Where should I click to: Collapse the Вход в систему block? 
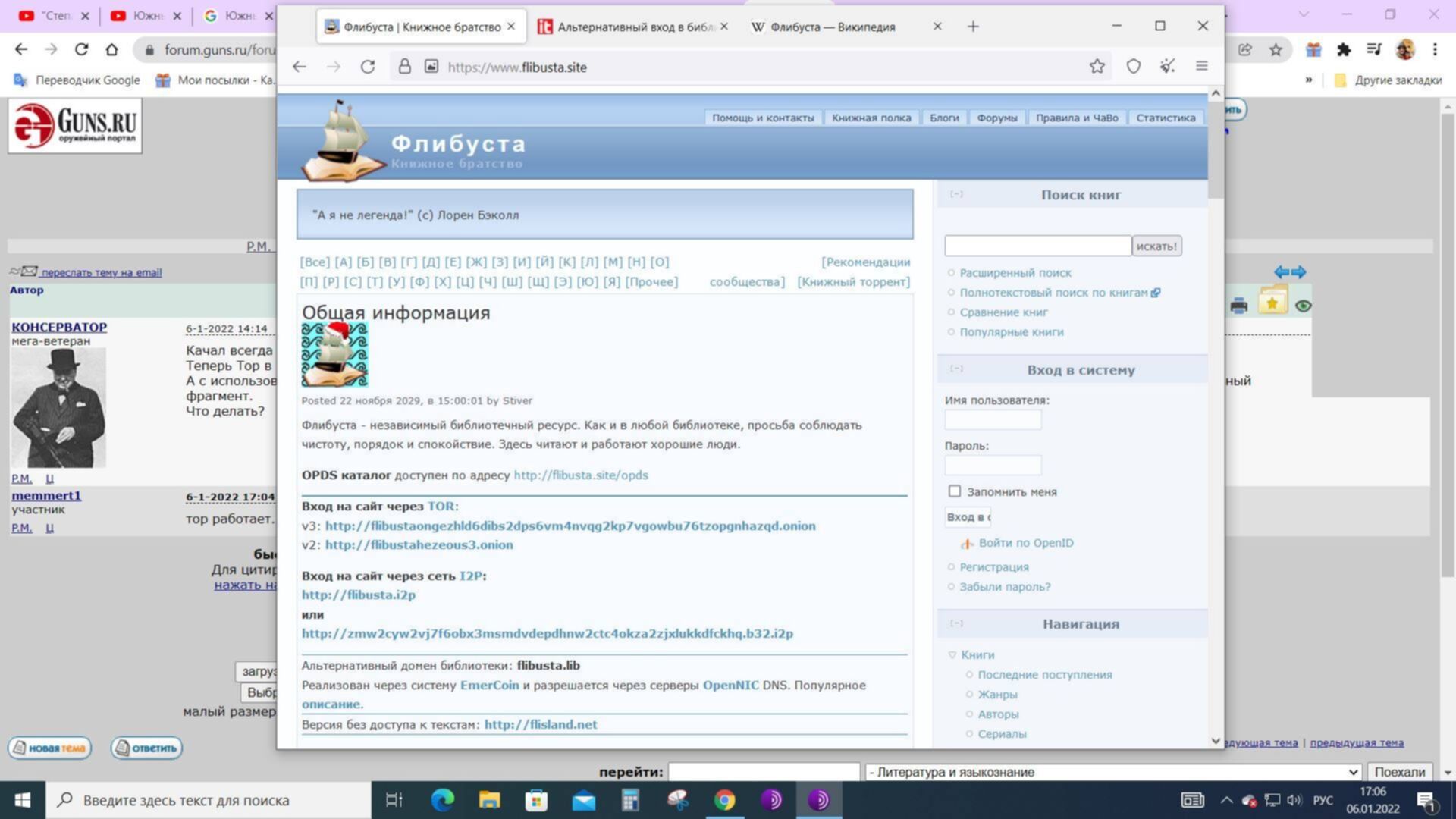tap(956, 369)
